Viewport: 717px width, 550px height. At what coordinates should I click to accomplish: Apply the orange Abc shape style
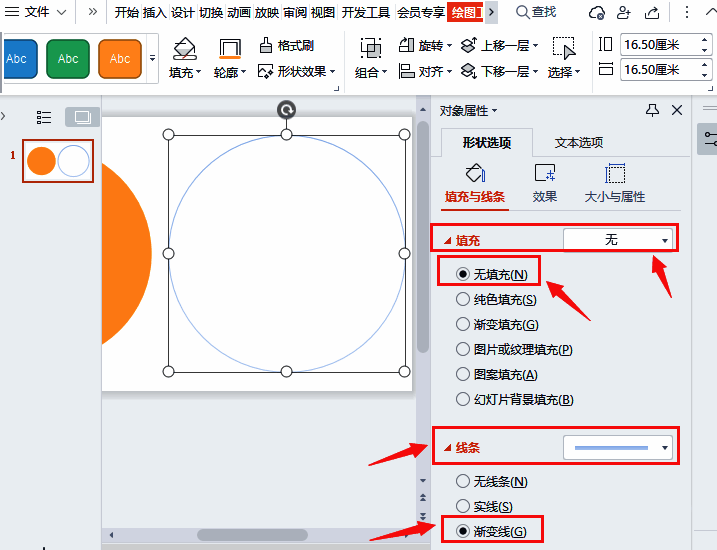tap(120, 59)
